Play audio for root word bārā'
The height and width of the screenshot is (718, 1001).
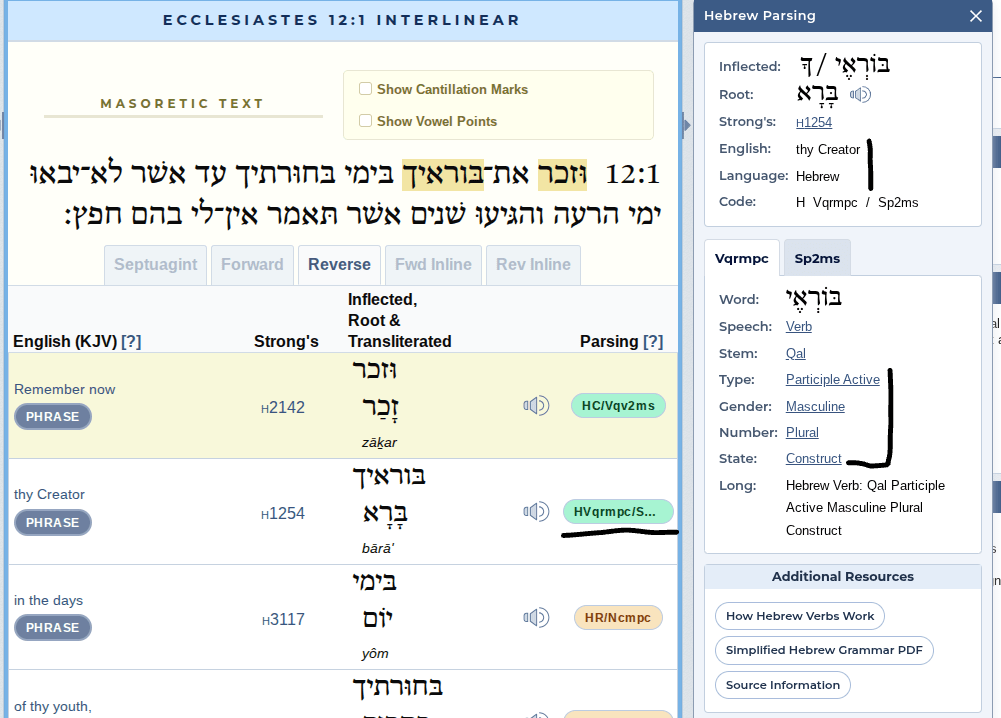click(x=536, y=512)
